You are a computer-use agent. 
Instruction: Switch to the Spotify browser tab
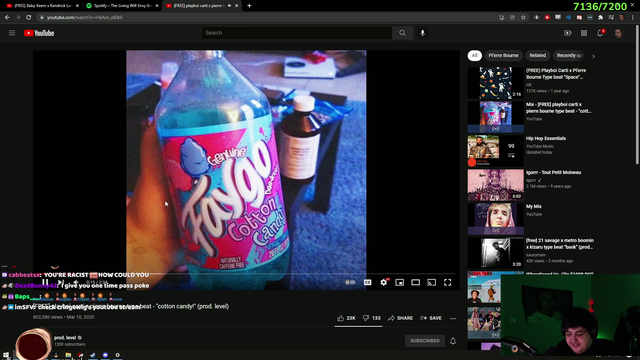tap(121, 6)
